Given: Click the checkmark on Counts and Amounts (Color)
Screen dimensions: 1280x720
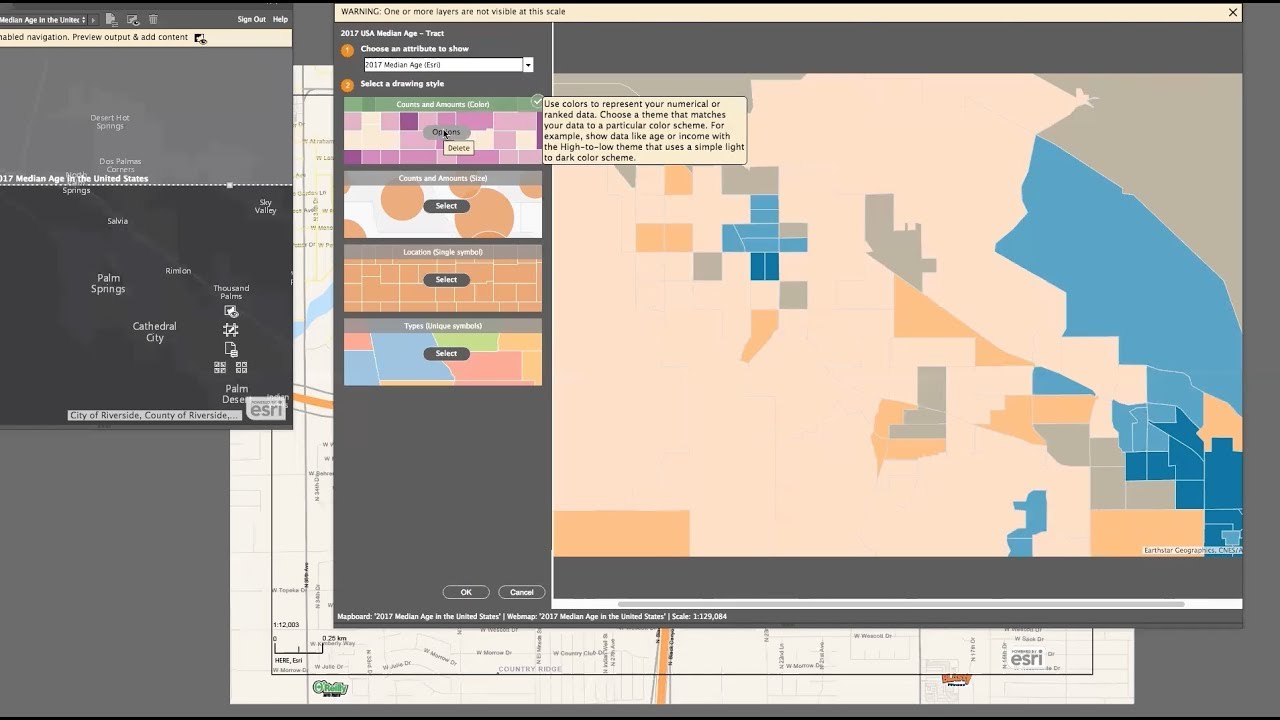Looking at the screenshot, I should coord(537,101).
